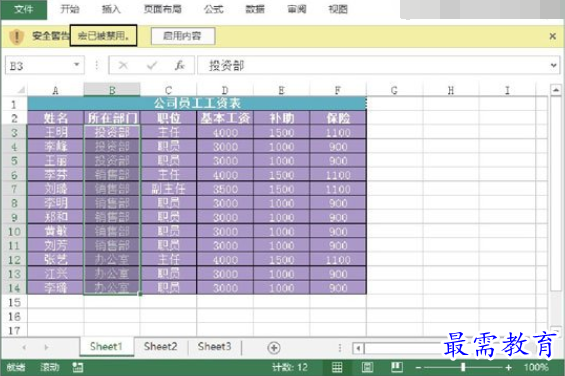Click the 职位 header cell
This screenshot has width=565, height=376.
[168, 118]
